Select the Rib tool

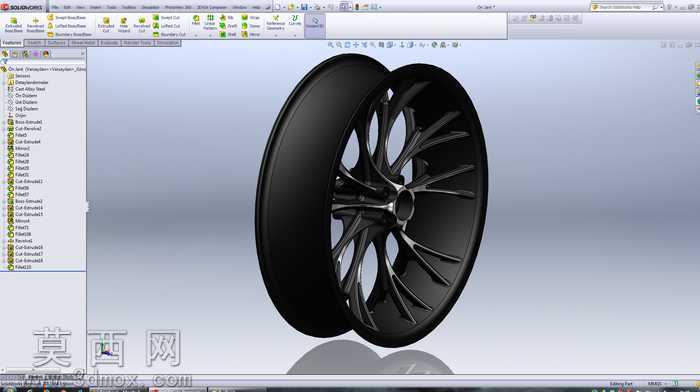tap(227, 17)
